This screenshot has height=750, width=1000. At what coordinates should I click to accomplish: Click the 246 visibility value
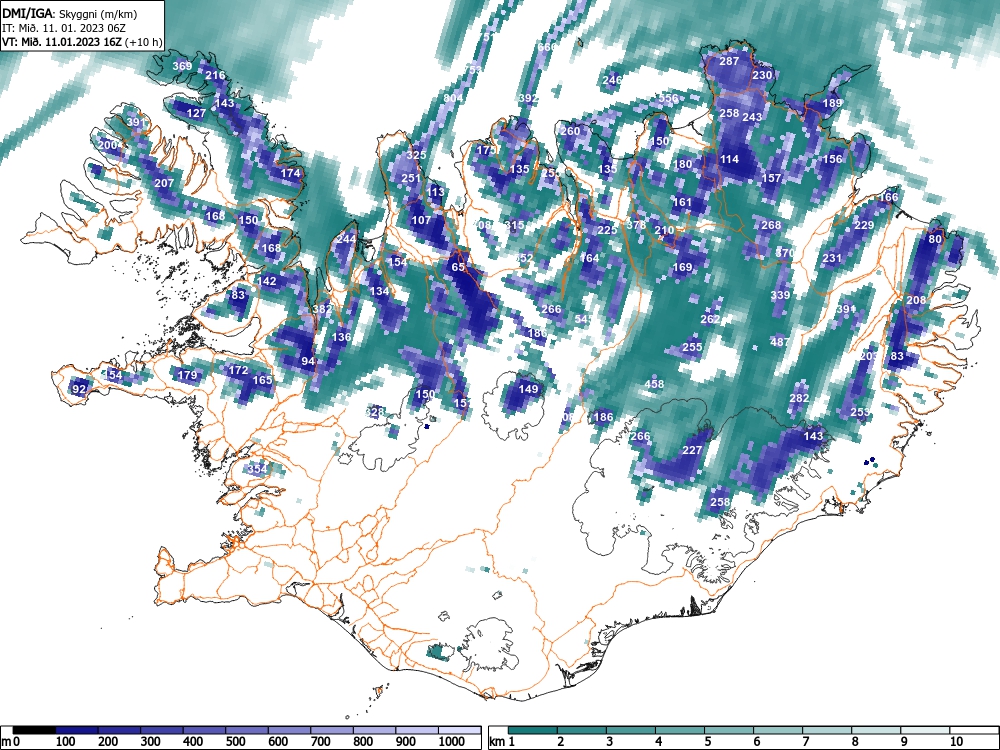point(612,80)
